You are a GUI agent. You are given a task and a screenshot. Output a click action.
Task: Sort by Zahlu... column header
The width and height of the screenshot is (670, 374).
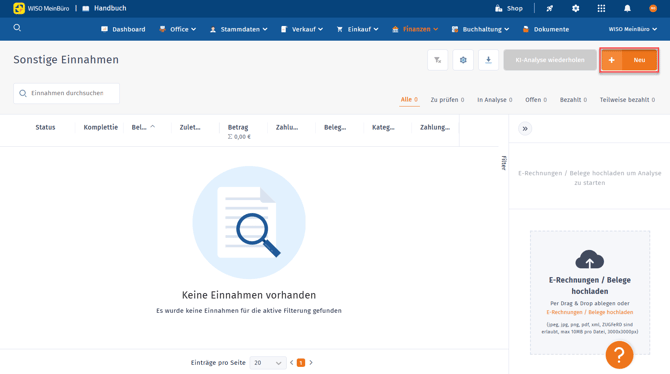[x=287, y=127]
